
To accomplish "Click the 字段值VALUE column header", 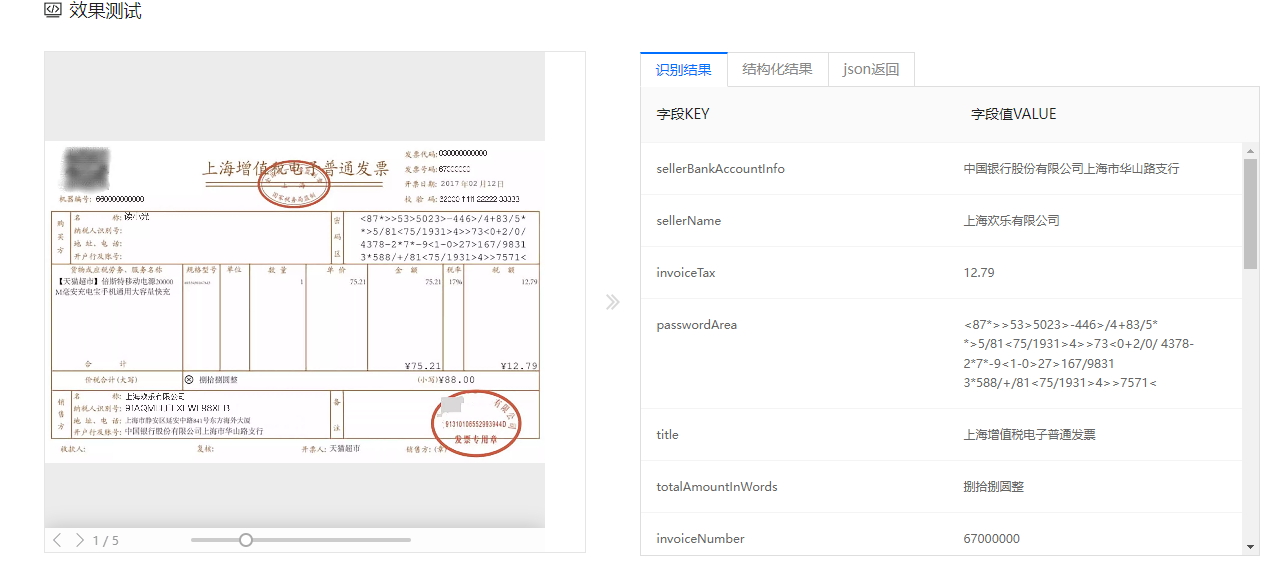I will [x=1014, y=114].
